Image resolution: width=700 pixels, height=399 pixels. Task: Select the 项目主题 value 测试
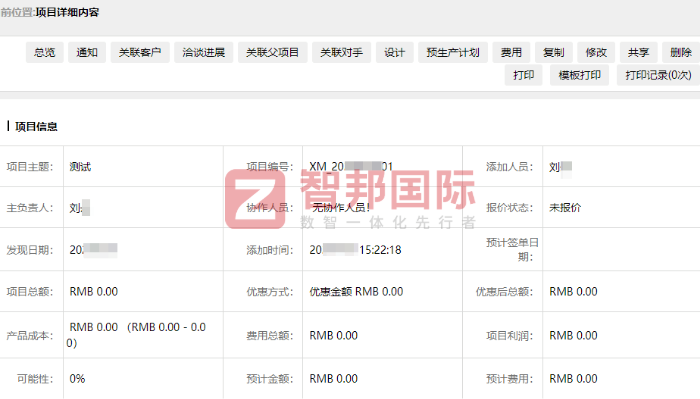click(80, 167)
